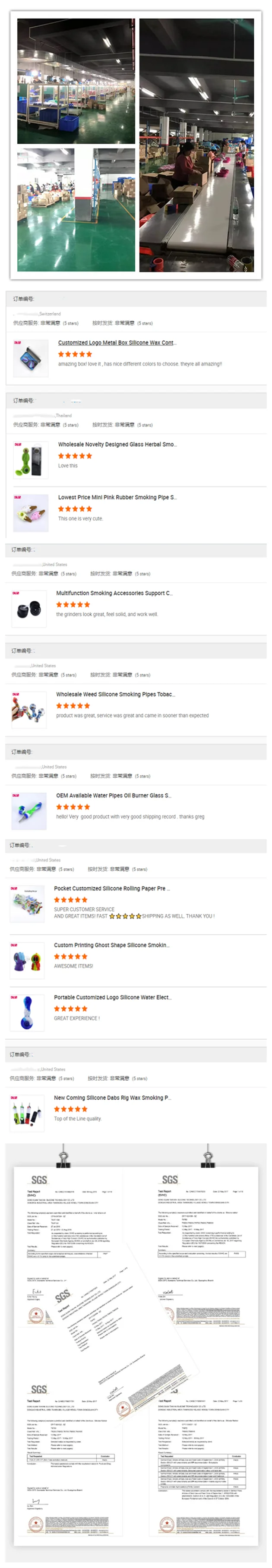Click the star rating above 'AWESOME ITEMS!'
Image resolution: width=272 pixels, height=1568 pixels.
point(70,956)
